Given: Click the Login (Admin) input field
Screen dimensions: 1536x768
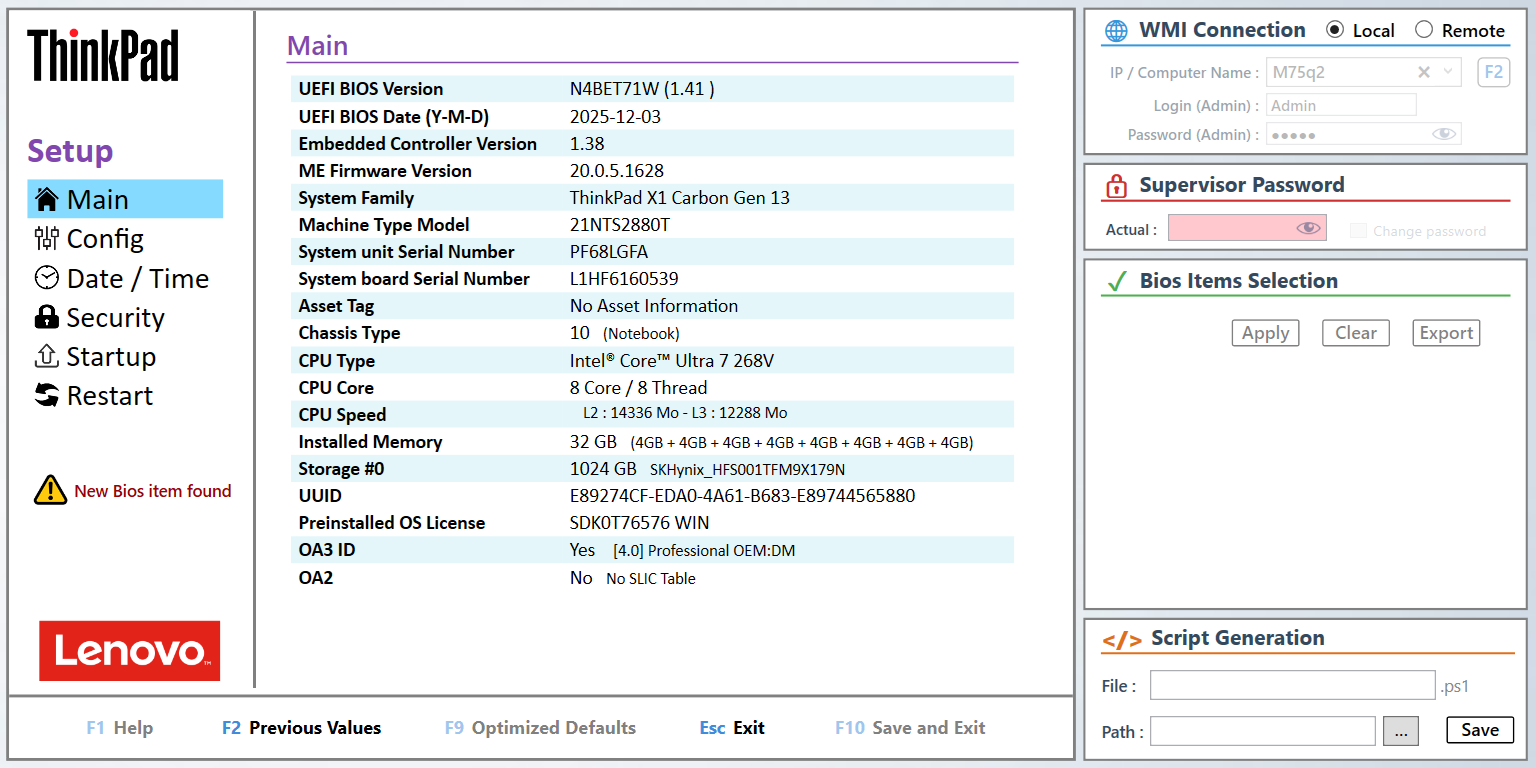Looking at the screenshot, I should (1342, 105).
